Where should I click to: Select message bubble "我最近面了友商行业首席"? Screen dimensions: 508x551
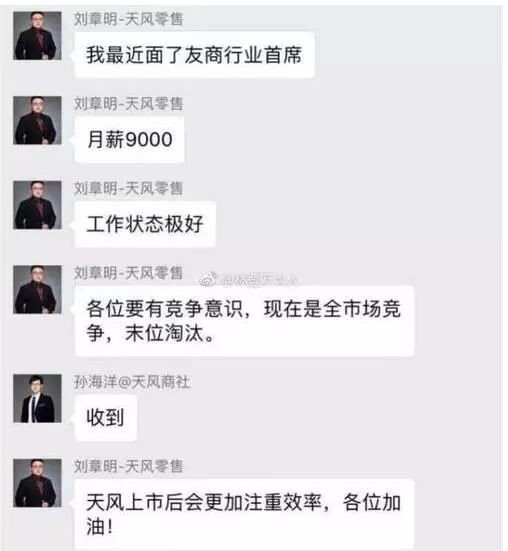(x=195, y=55)
